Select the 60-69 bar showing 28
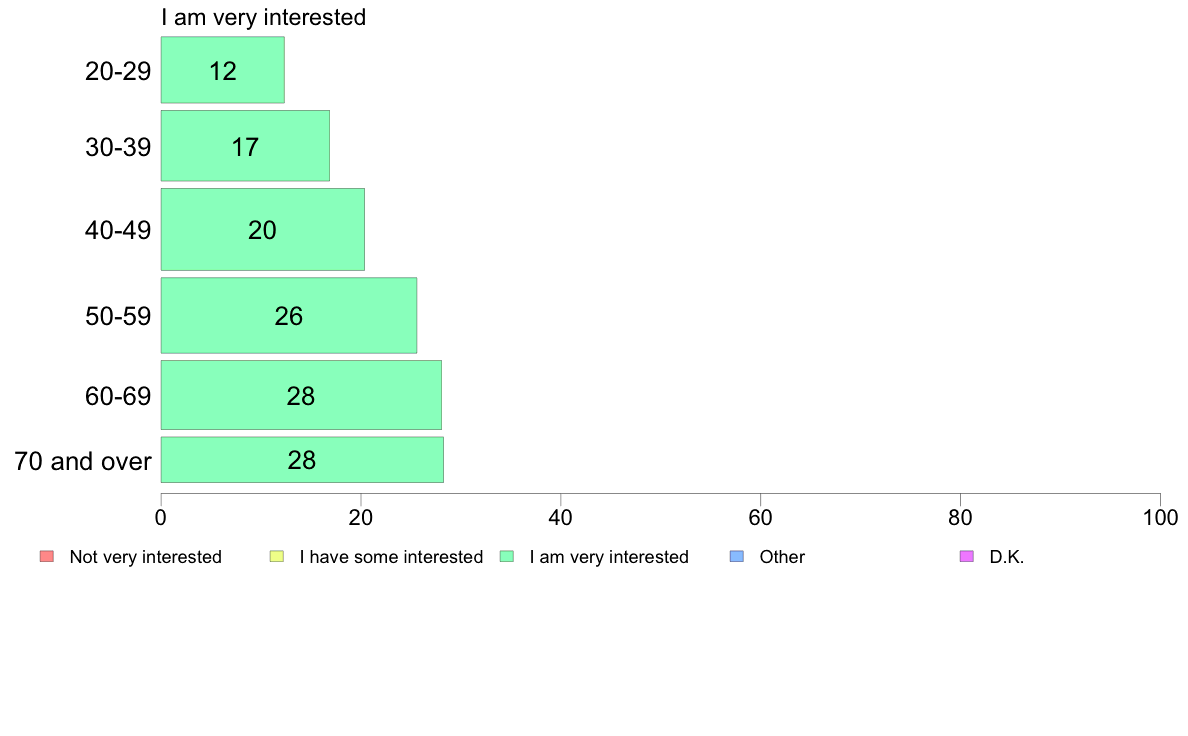The width and height of the screenshot is (1188, 736). pos(302,395)
